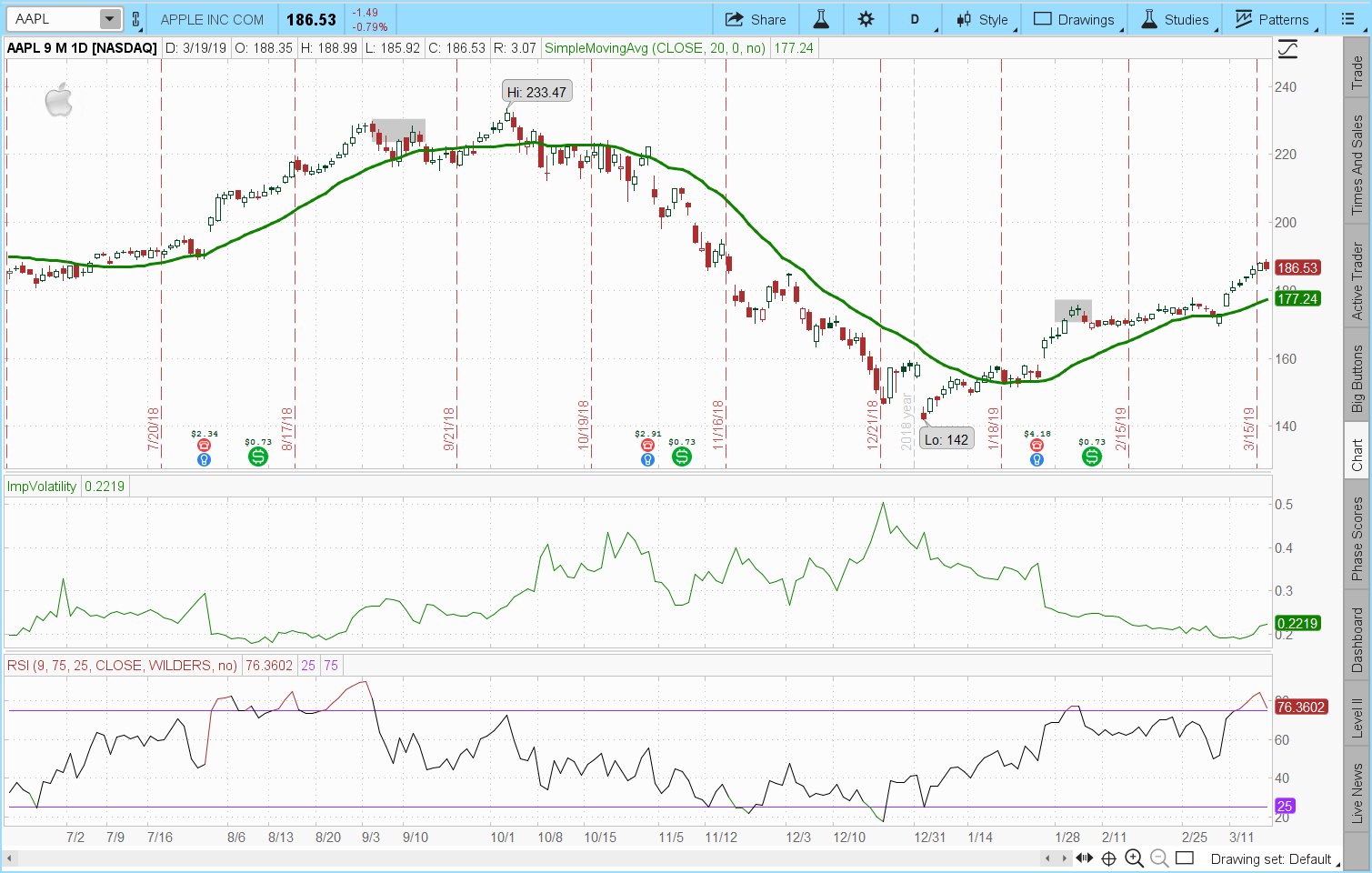Click the zoom-in magnifier icon
Viewport: 1372px width, 873px height.
point(1134,858)
